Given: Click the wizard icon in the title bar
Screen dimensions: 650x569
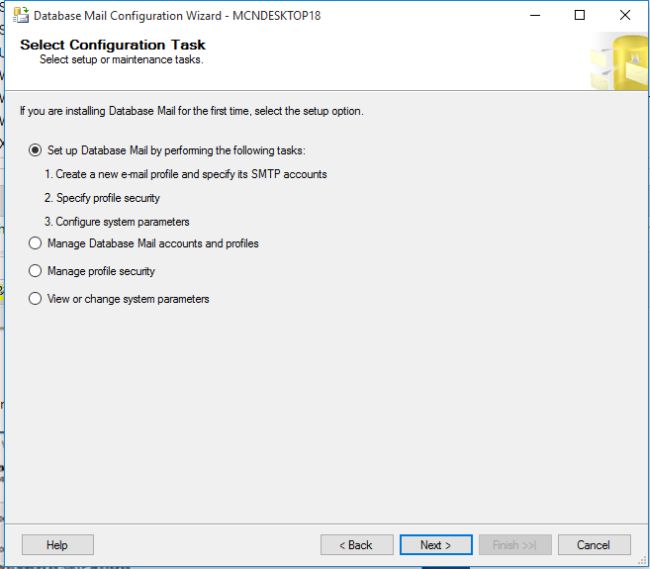Looking at the screenshot, I should click(x=19, y=15).
